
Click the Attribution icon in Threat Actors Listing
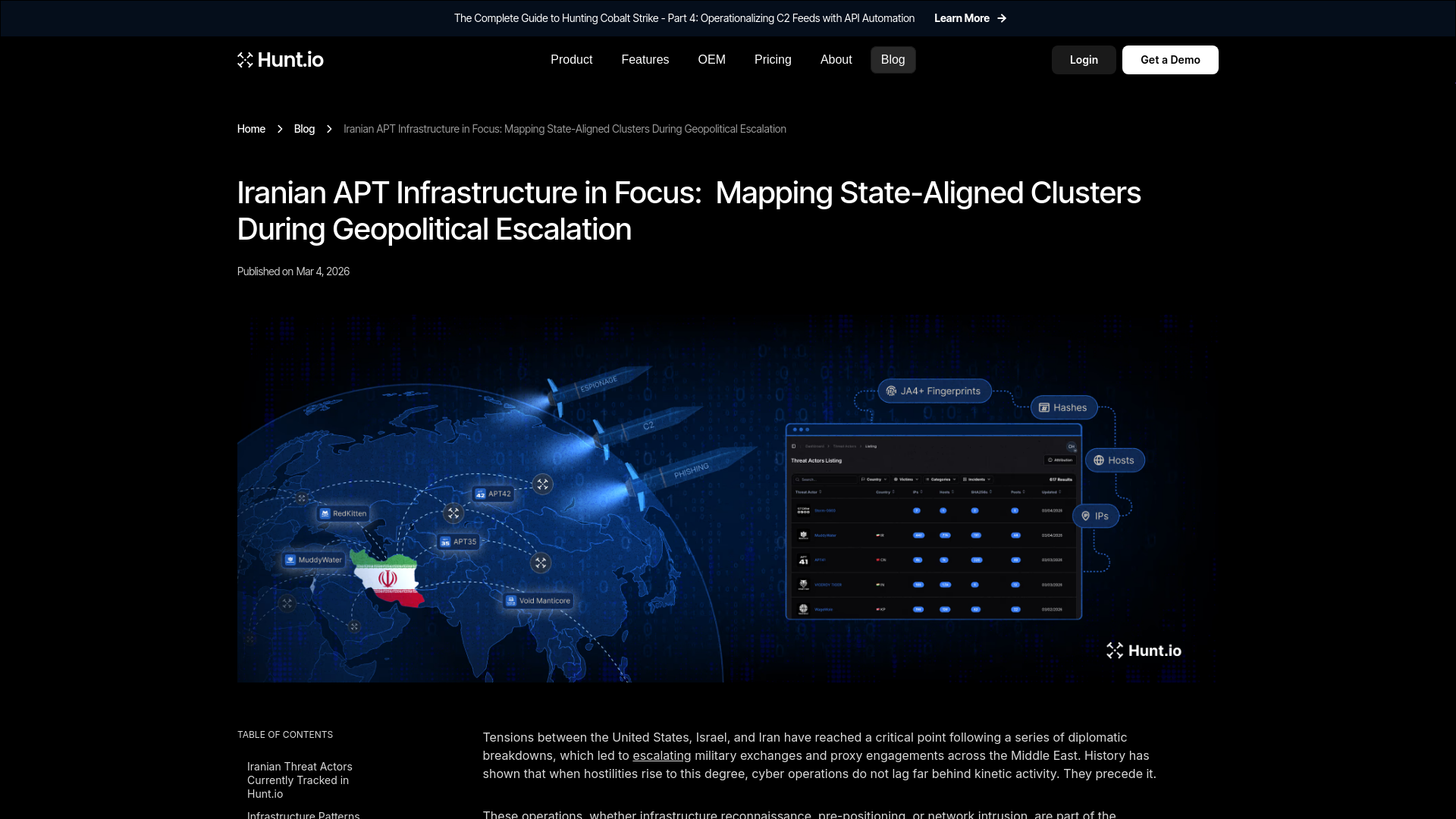[x=1051, y=460]
